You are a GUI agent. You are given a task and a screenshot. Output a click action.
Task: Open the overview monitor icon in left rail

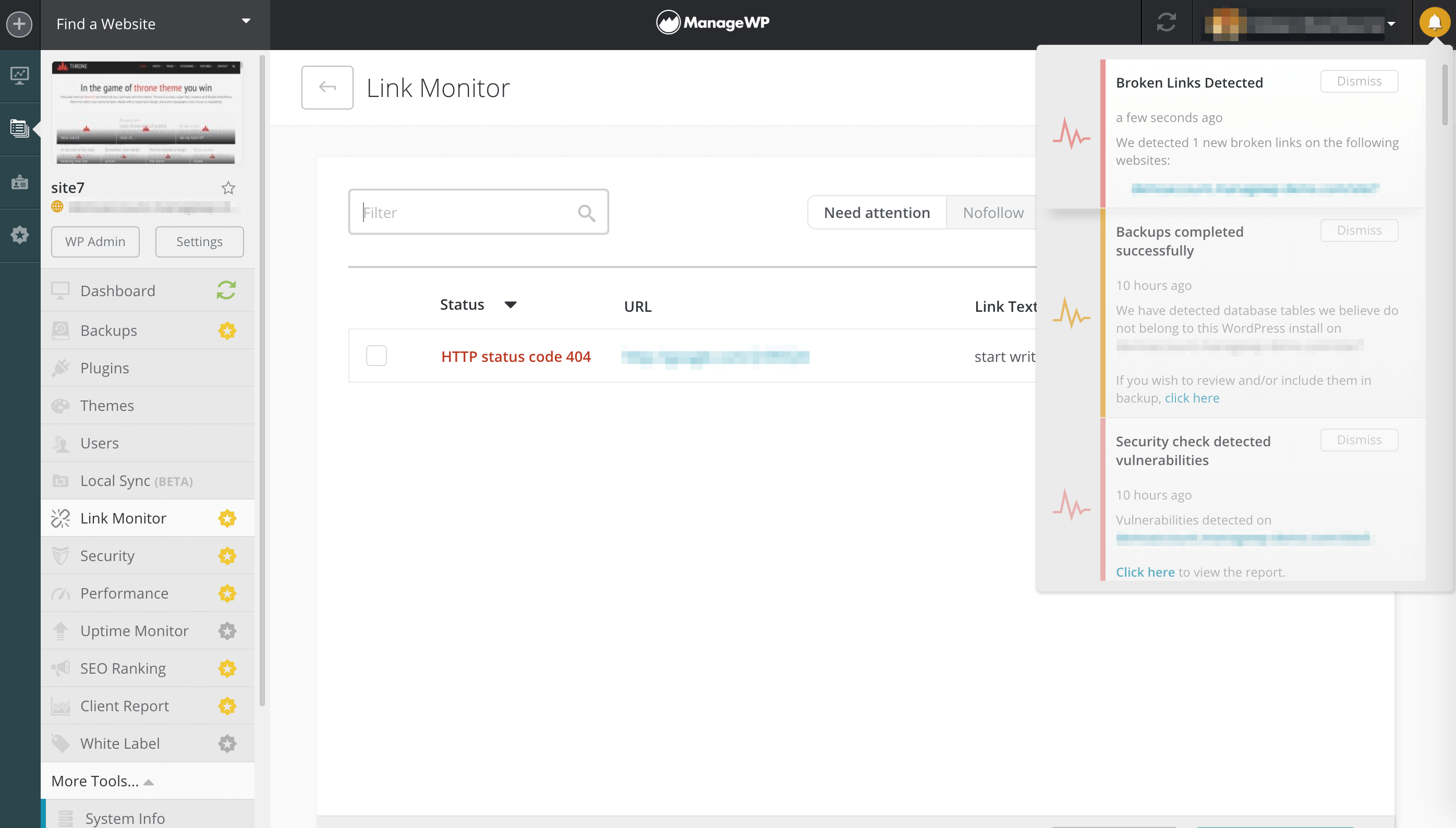pyautogui.click(x=19, y=75)
